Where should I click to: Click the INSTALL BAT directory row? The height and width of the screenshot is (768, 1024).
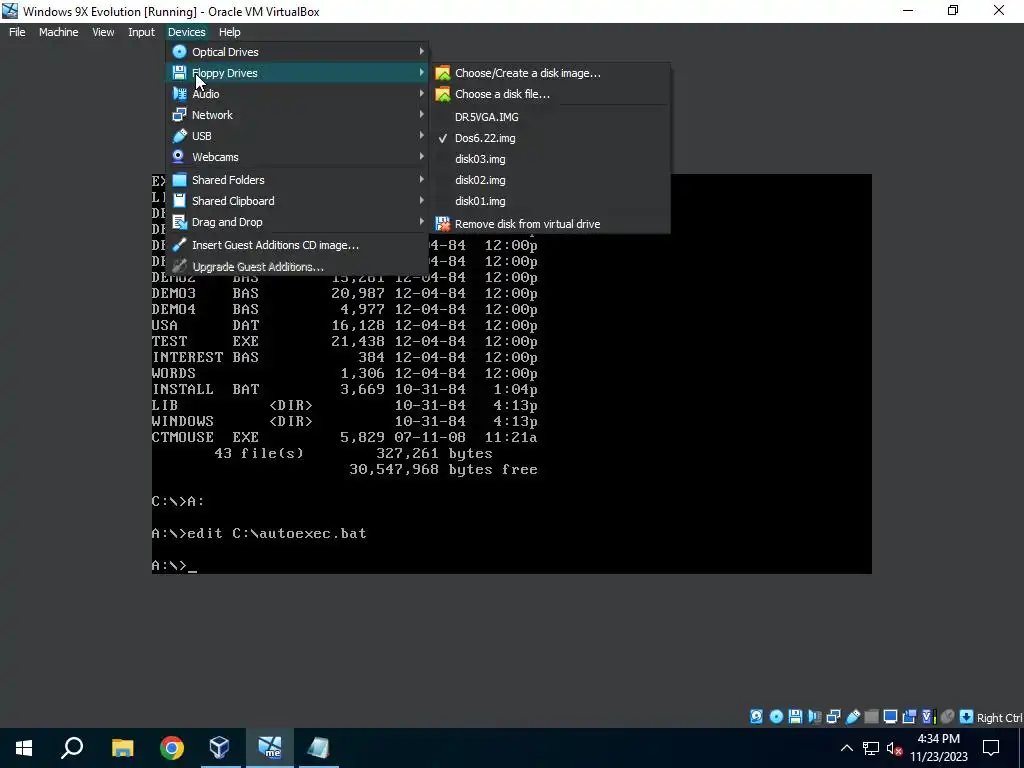(344, 389)
